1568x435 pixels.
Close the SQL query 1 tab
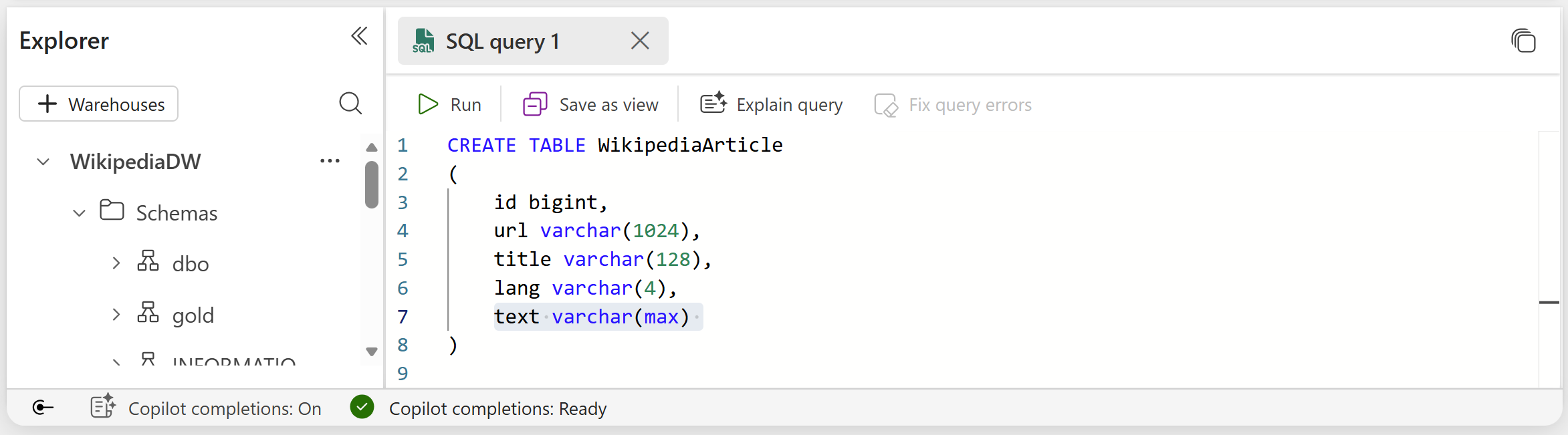640,41
